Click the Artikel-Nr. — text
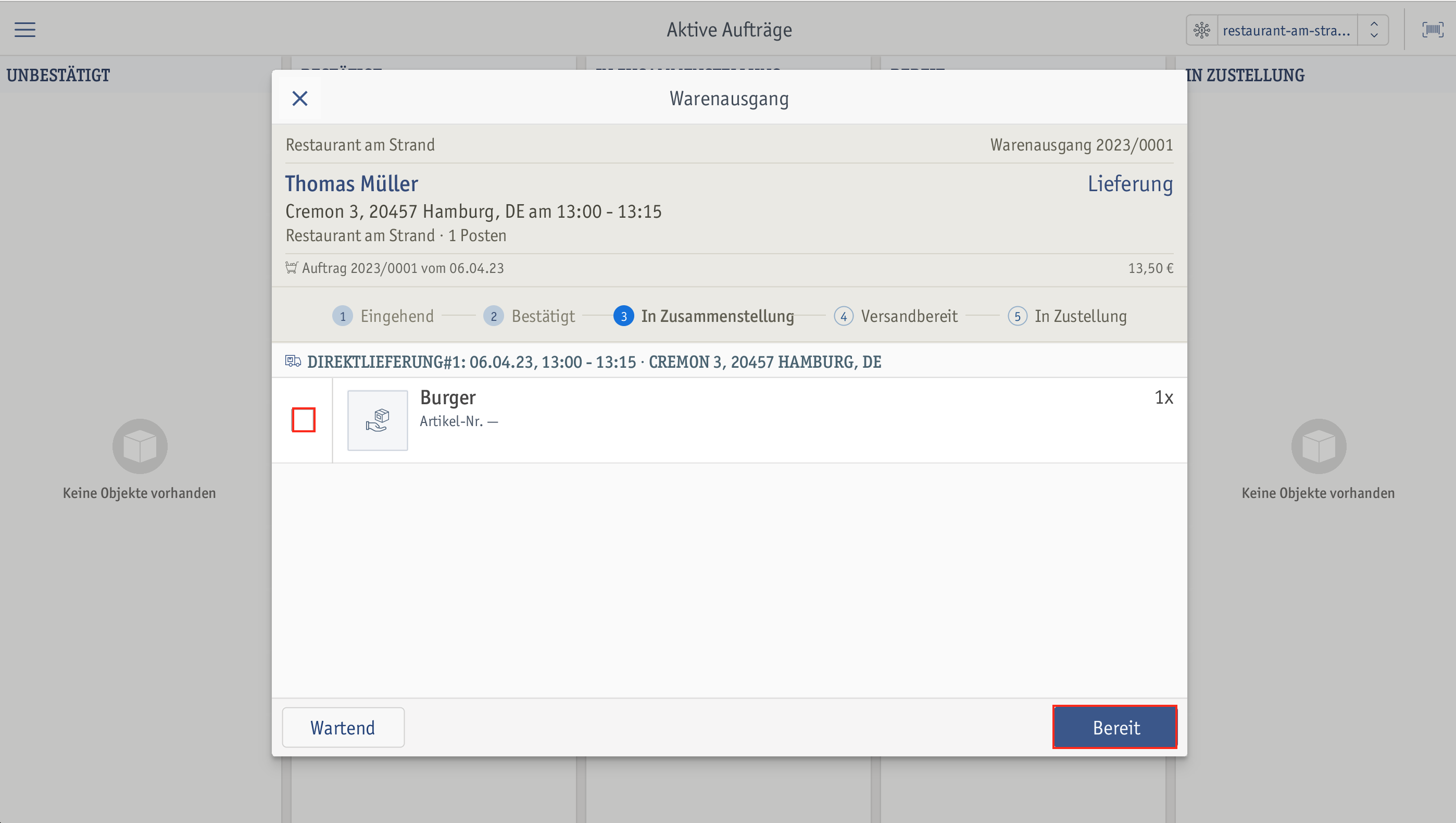This screenshot has height=823, width=1456. click(459, 421)
